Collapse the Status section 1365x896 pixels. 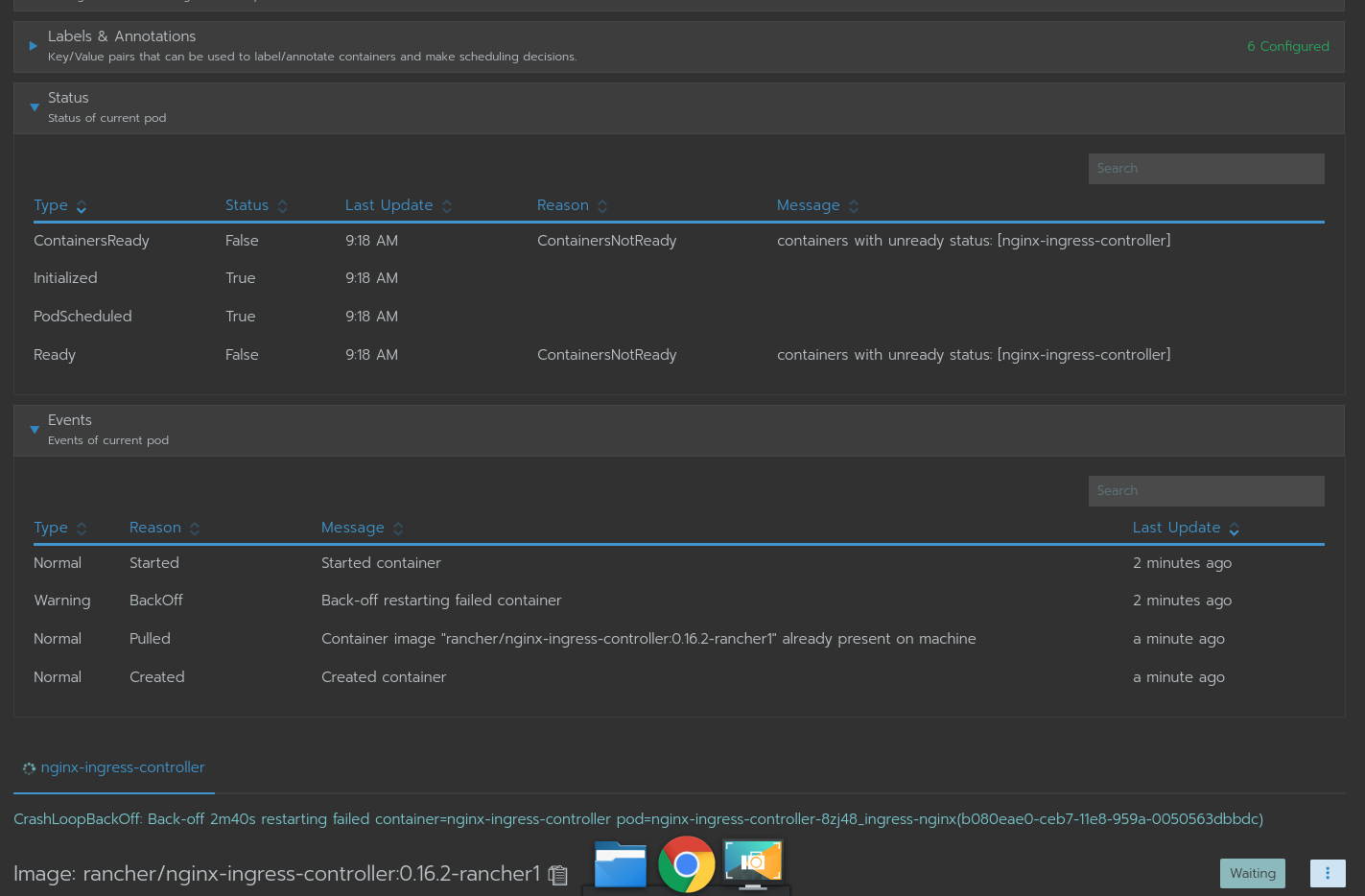[x=35, y=106]
